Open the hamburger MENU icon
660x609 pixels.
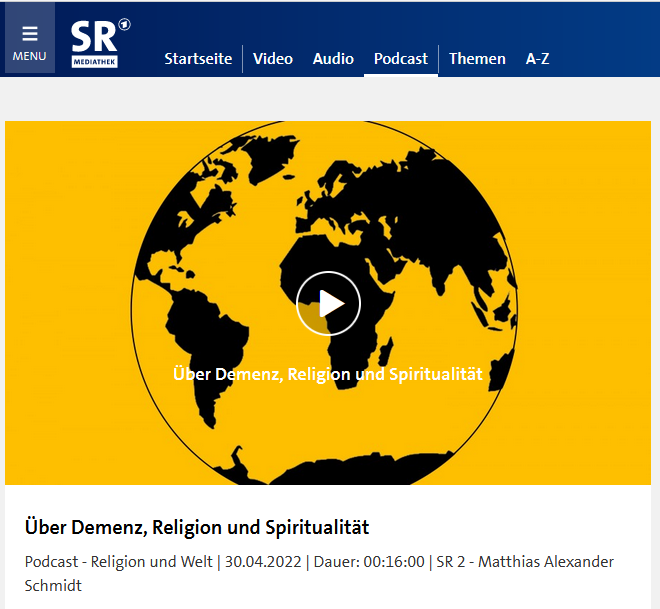[30, 33]
